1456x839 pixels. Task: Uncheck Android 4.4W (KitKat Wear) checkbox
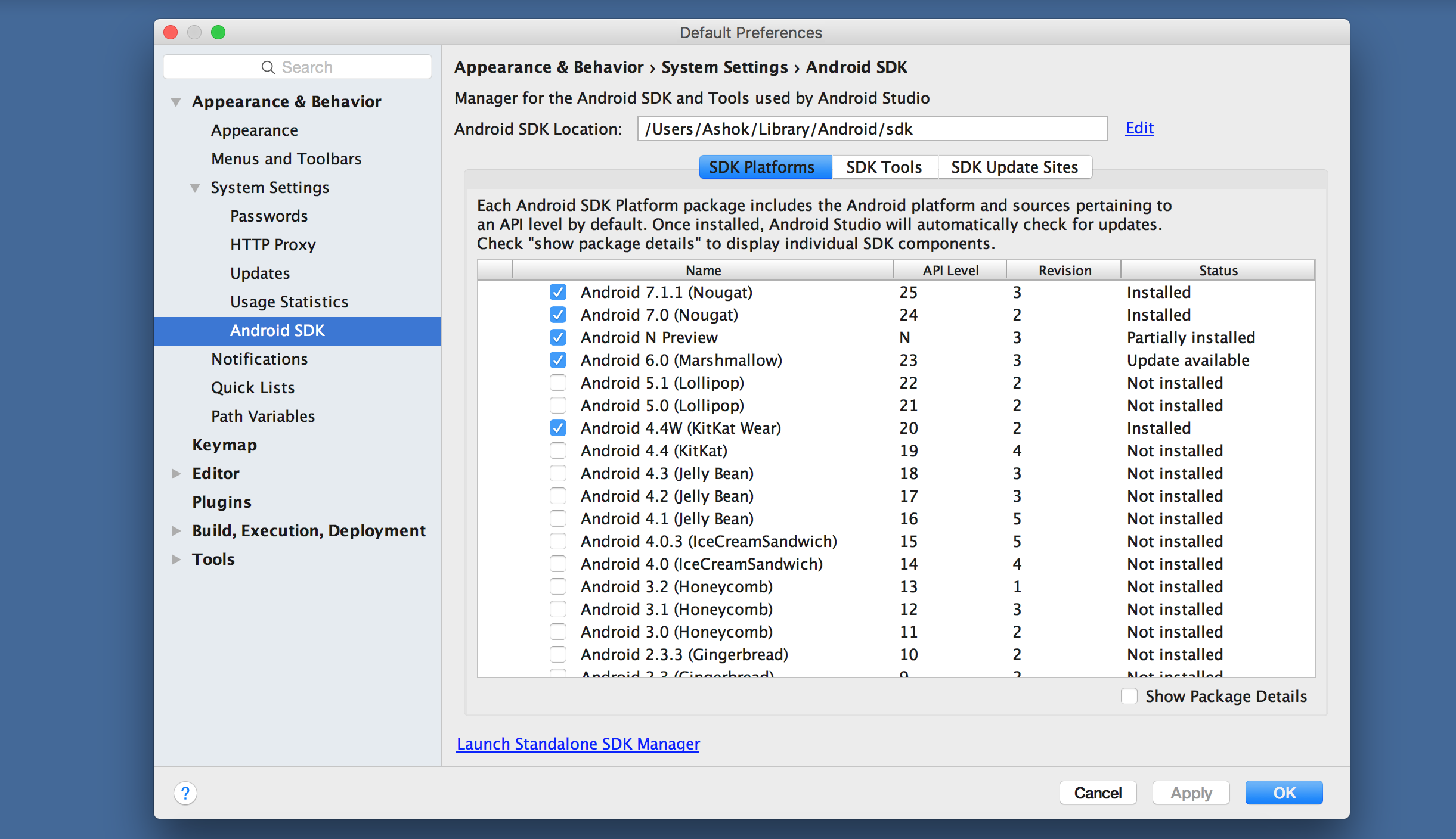tap(558, 428)
